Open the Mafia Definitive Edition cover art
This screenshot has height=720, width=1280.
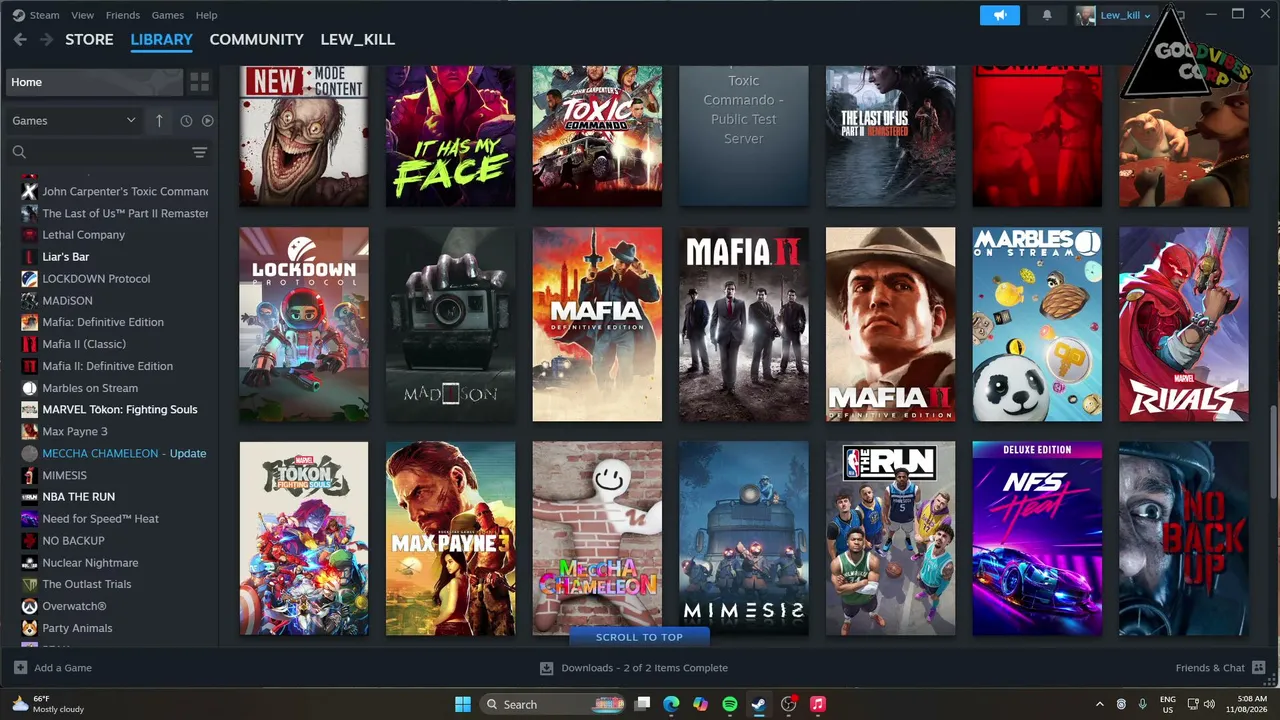[597, 324]
